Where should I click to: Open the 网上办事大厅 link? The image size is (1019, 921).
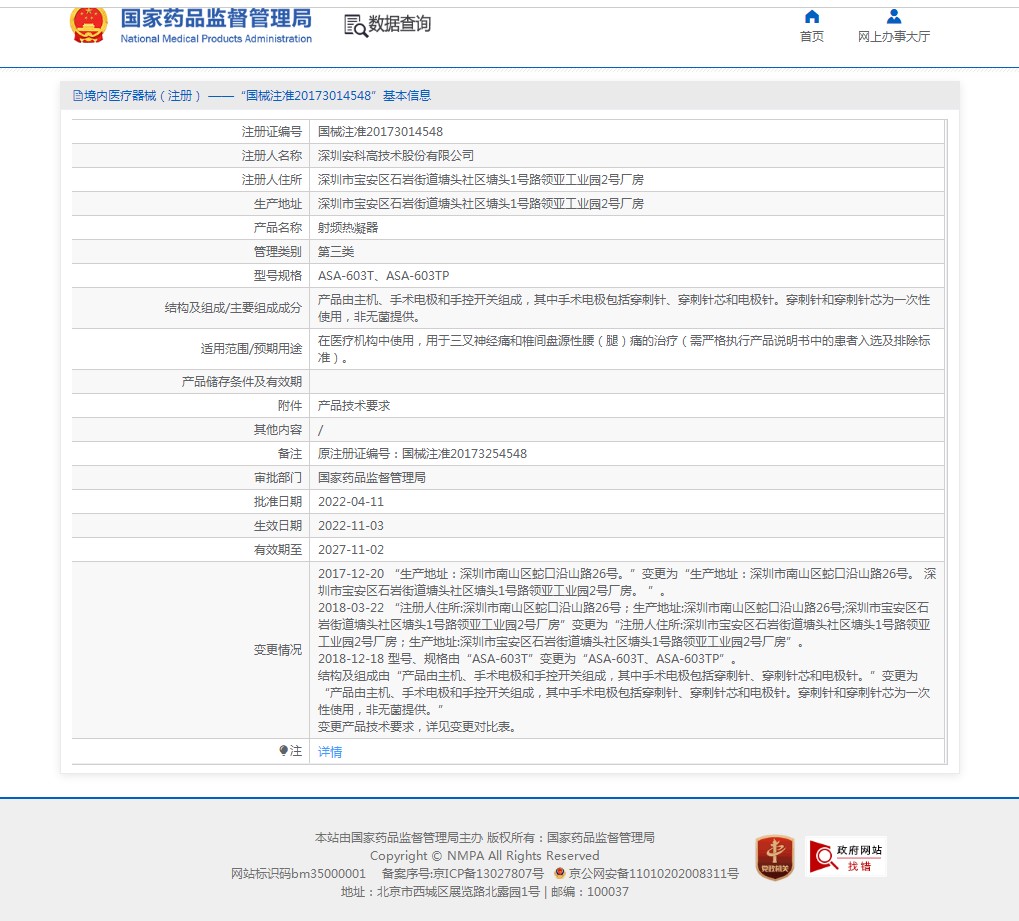894,36
